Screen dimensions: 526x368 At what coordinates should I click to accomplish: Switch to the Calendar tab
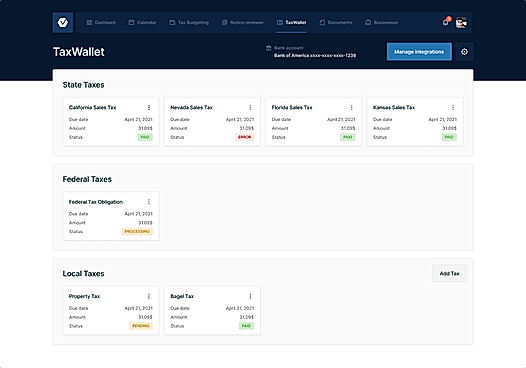143,22
